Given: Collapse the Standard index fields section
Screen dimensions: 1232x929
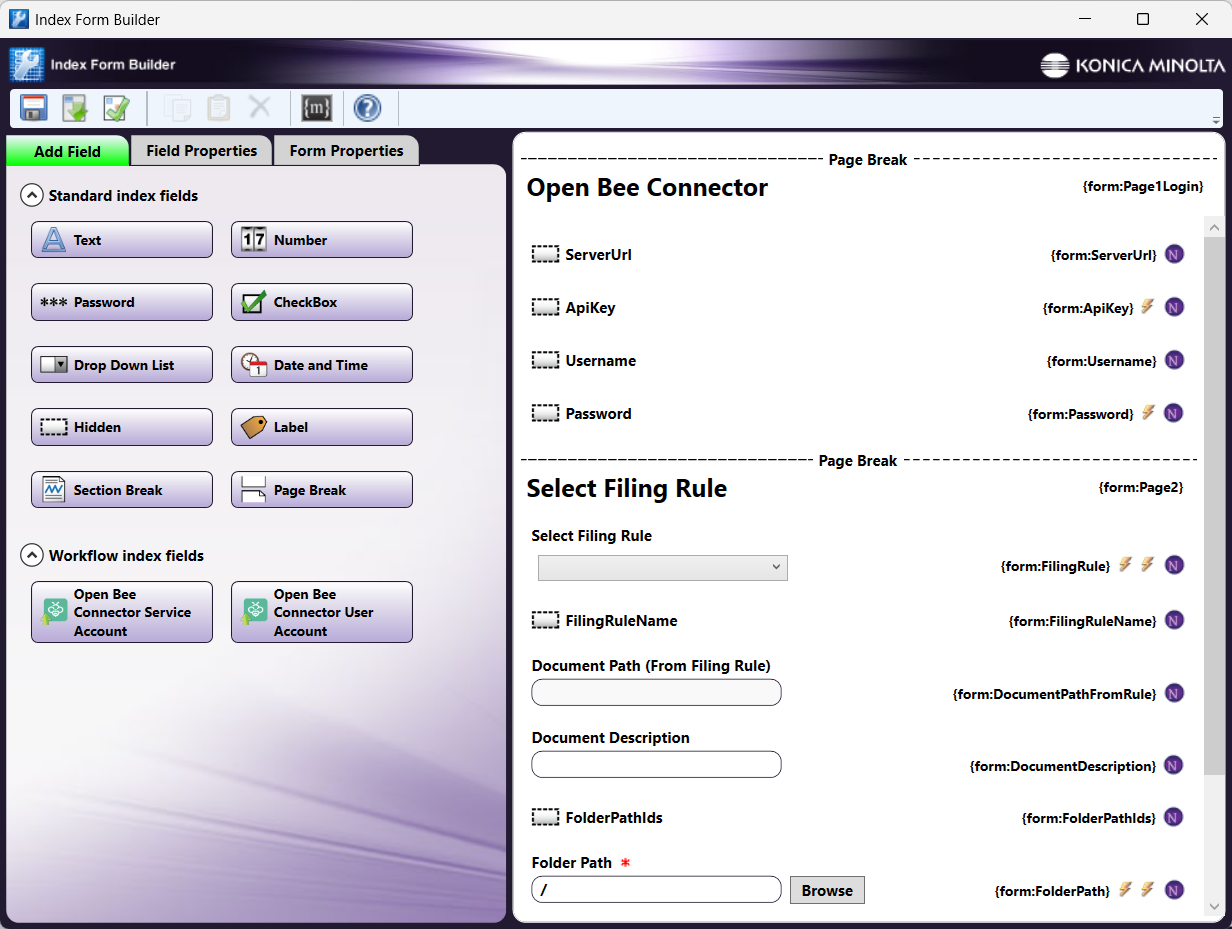Looking at the screenshot, I should (x=32, y=195).
